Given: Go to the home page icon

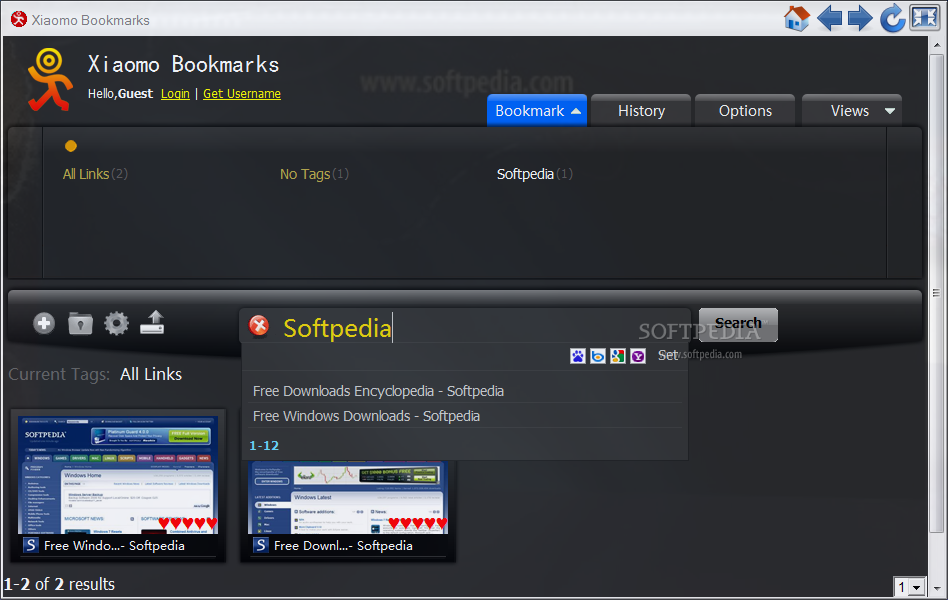Looking at the screenshot, I should point(797,18).
